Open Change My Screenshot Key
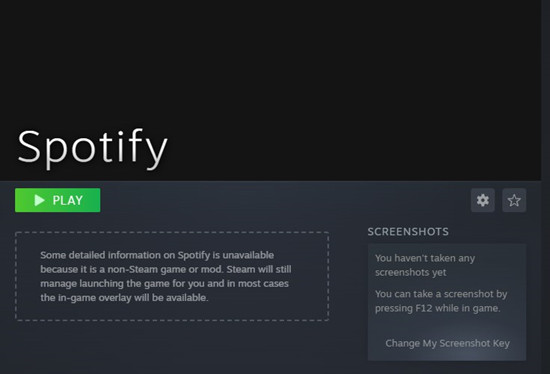The width and height of the screenshot is (550, 374). [x=448, y=343]
